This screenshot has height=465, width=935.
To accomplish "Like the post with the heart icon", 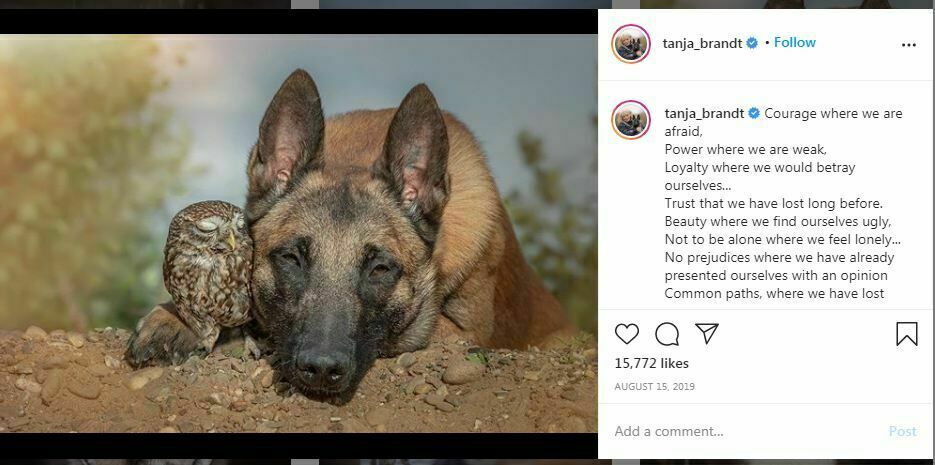I will coord(627,334).
